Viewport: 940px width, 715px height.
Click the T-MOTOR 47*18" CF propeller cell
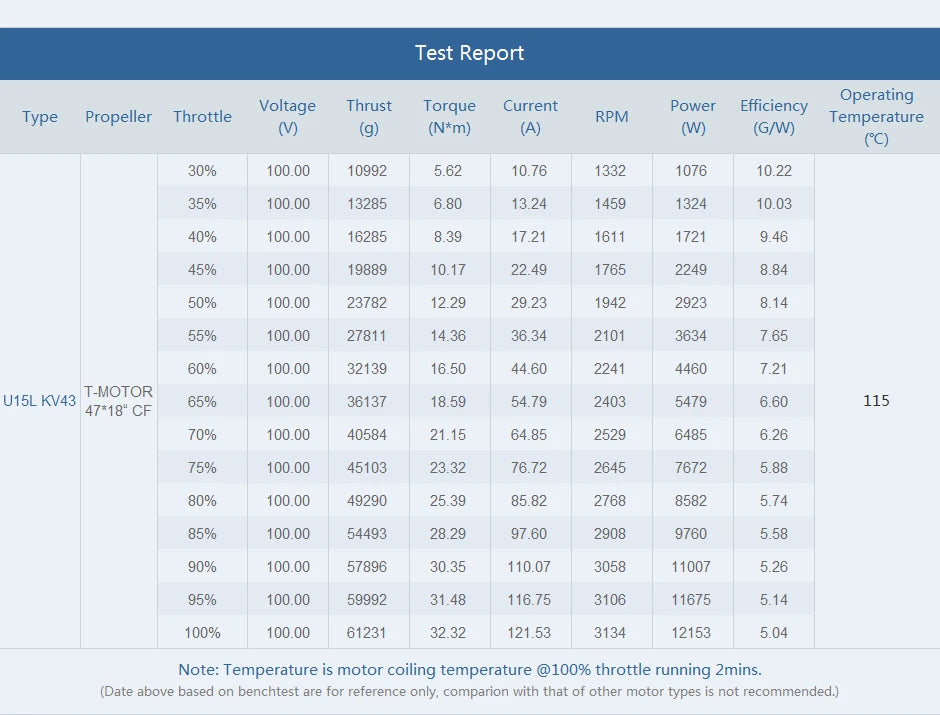point(119,401)
